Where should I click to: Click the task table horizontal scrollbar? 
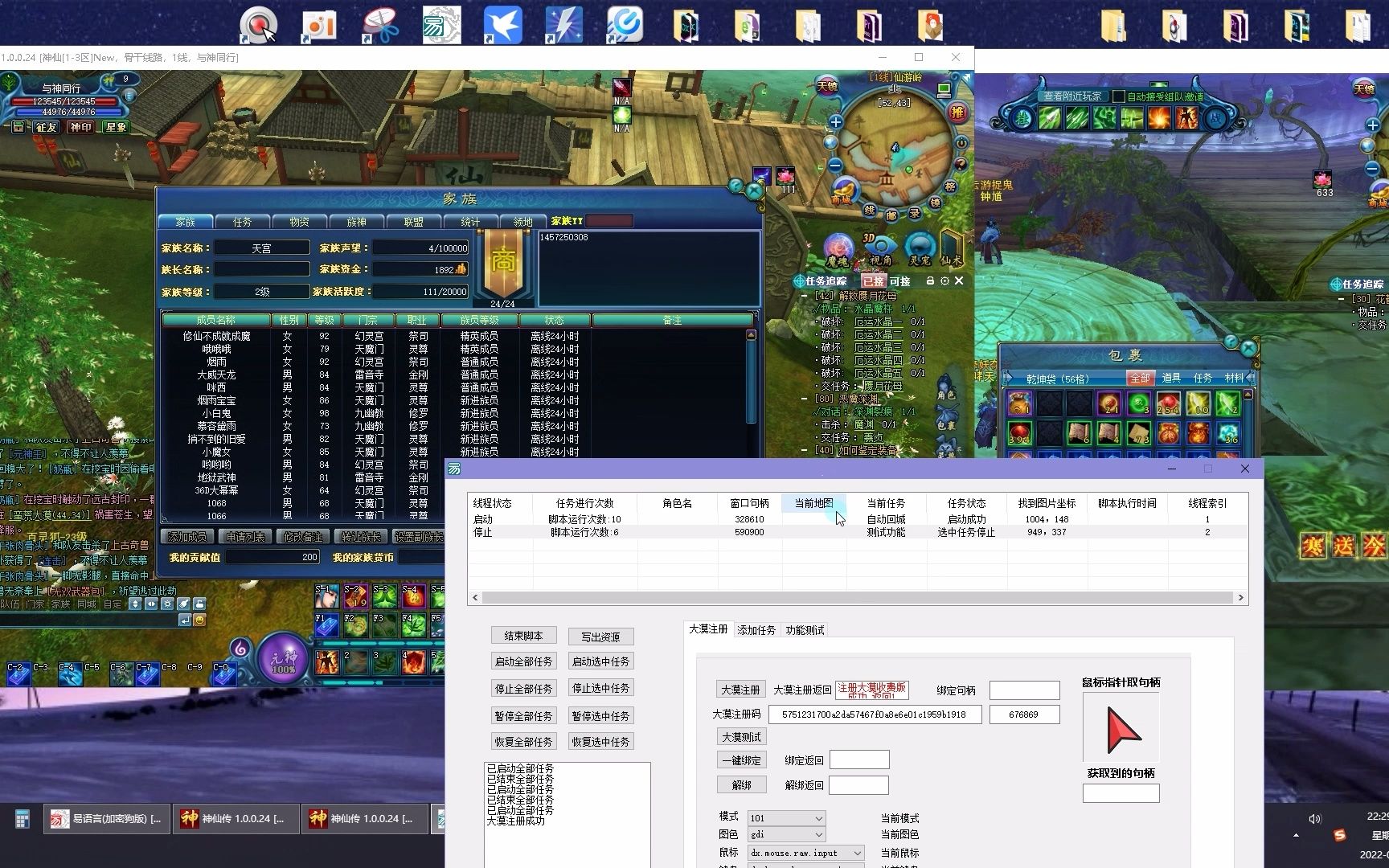click(x=857, y=597)
